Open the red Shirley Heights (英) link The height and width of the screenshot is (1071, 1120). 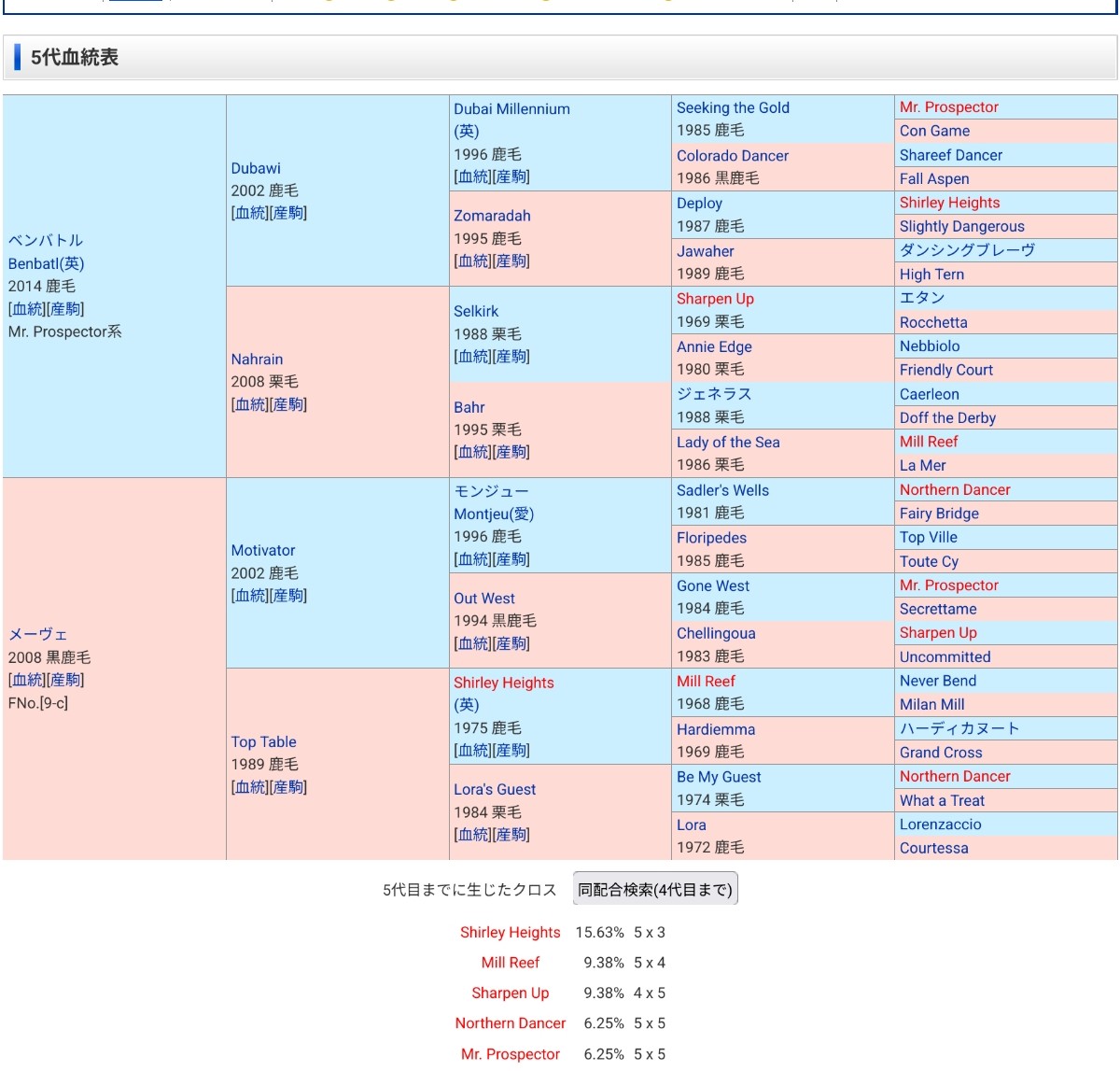(503, 683)
